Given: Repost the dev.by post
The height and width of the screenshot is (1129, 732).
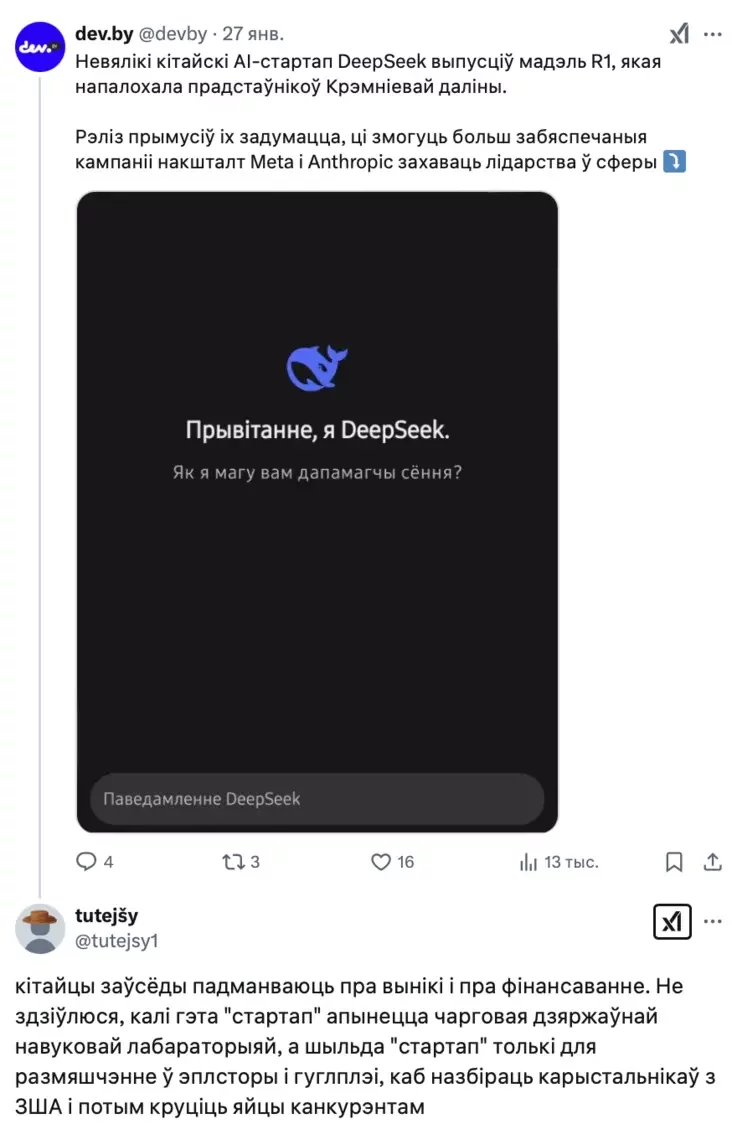Looking at the screenshot, I should tap(233, 861).
